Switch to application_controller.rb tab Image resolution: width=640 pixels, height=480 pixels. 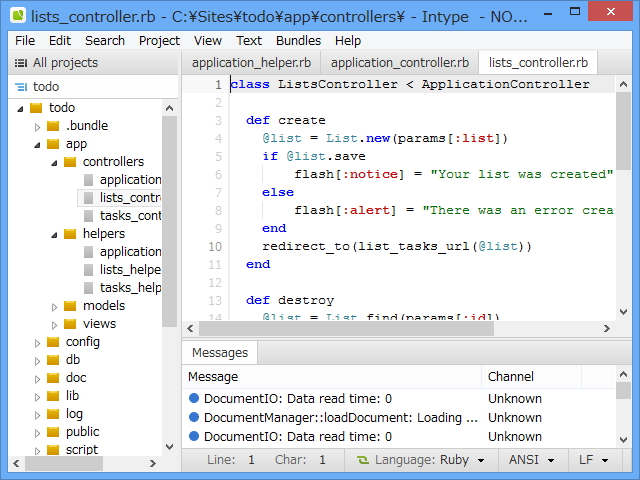point(400,63)
